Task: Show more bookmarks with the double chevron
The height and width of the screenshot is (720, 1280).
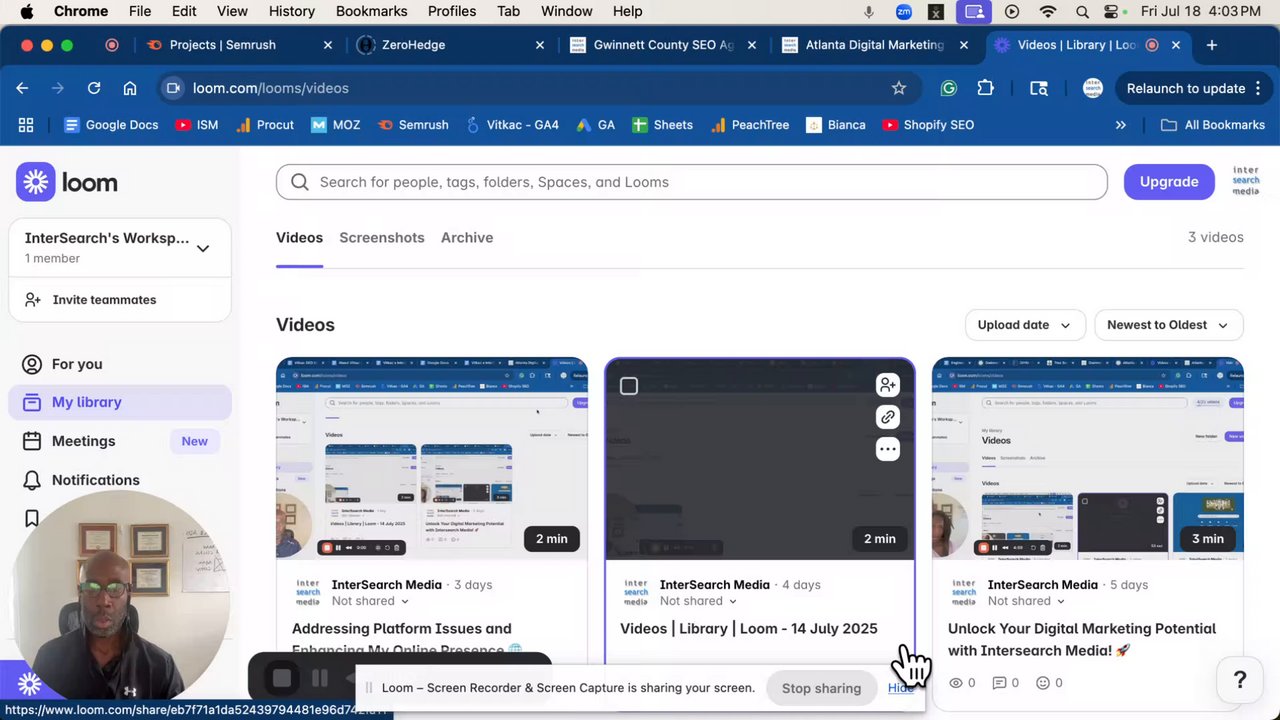Action: [1121, 125]
